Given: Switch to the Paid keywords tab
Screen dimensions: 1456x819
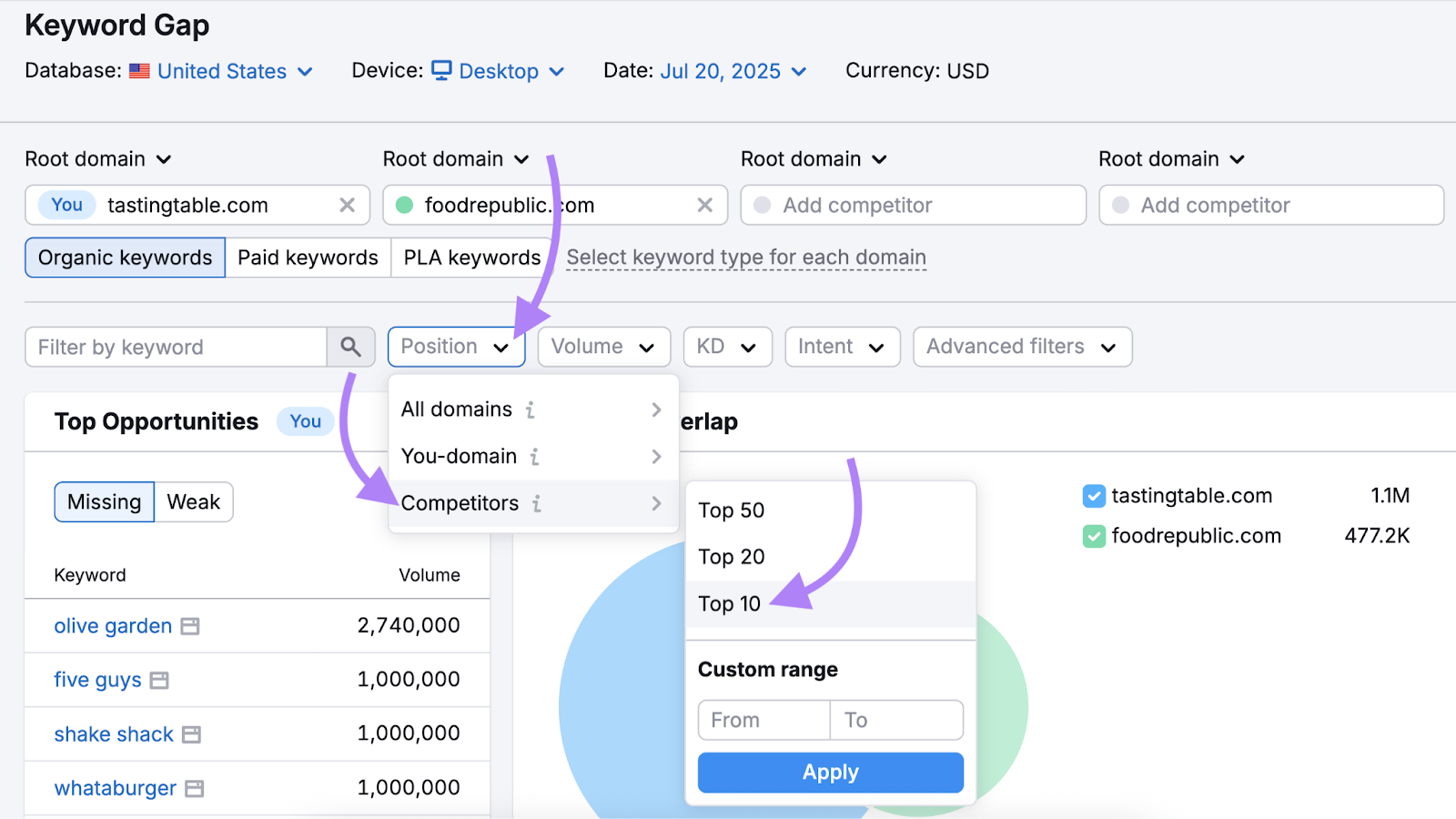Looking at the screenshot, I should click(308, 258).
